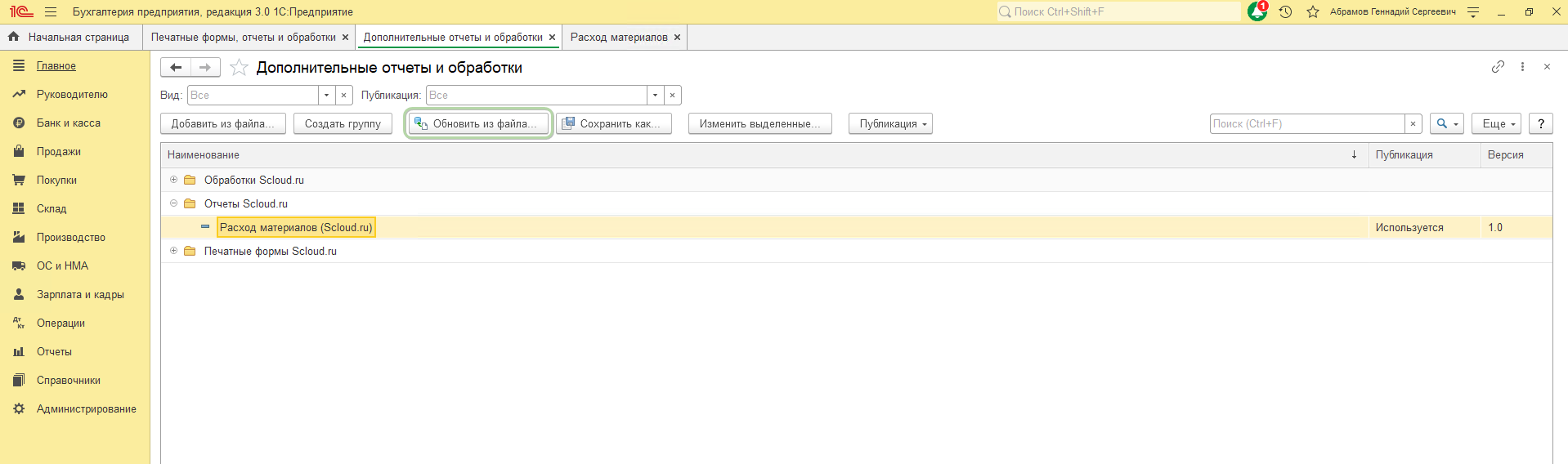The height and width of the screenshot is (464, 1568).
Task: Click Изменить выделенные button
Action: (759, 123)
